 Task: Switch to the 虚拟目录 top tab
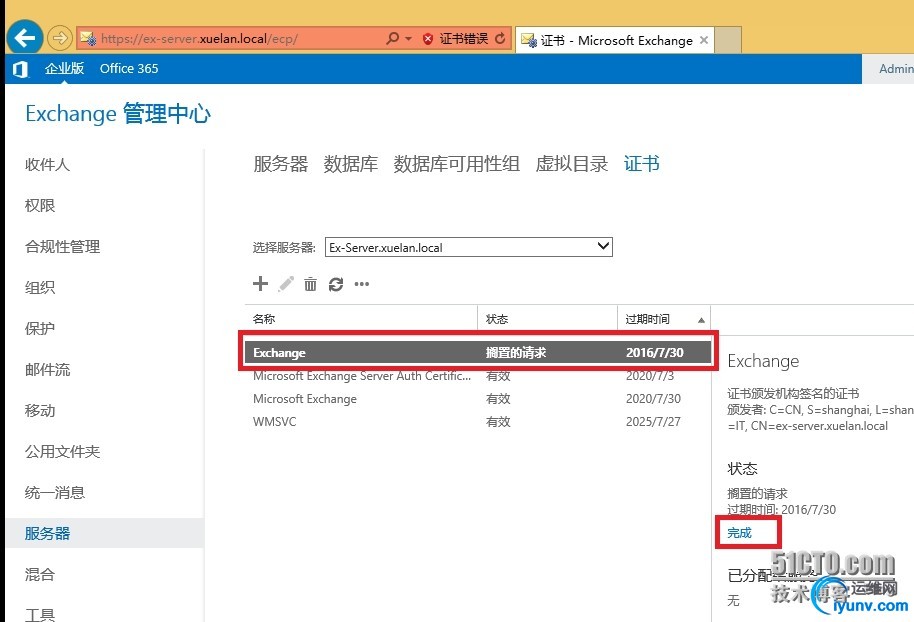click(x=572, y=164)
